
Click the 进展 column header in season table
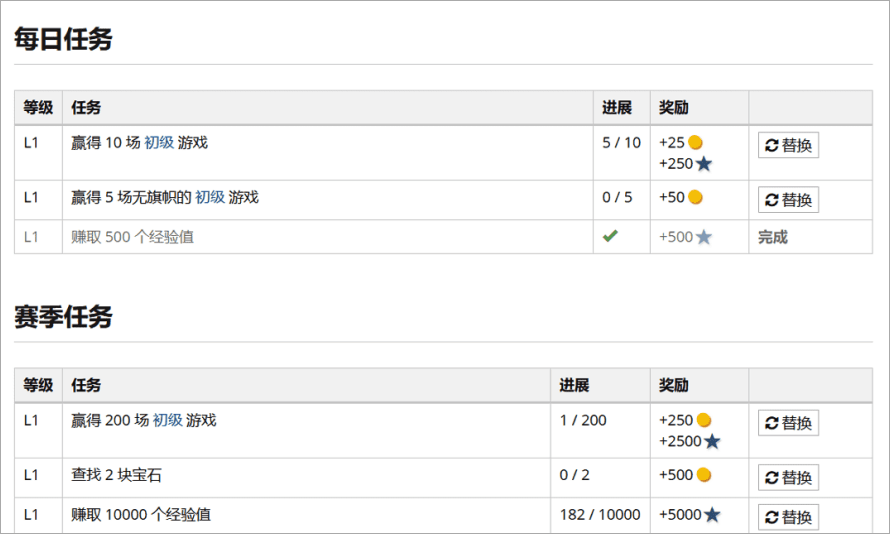pos(574,385)
